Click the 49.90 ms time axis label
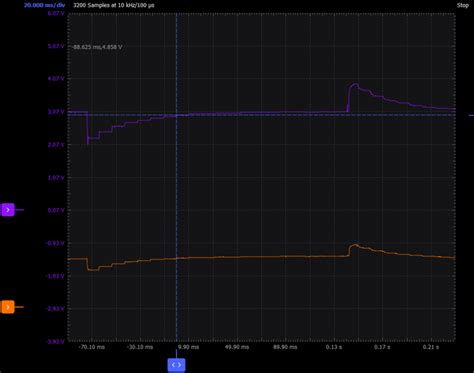The width and height of the screenshot is (474, 373). click(237, 347)
